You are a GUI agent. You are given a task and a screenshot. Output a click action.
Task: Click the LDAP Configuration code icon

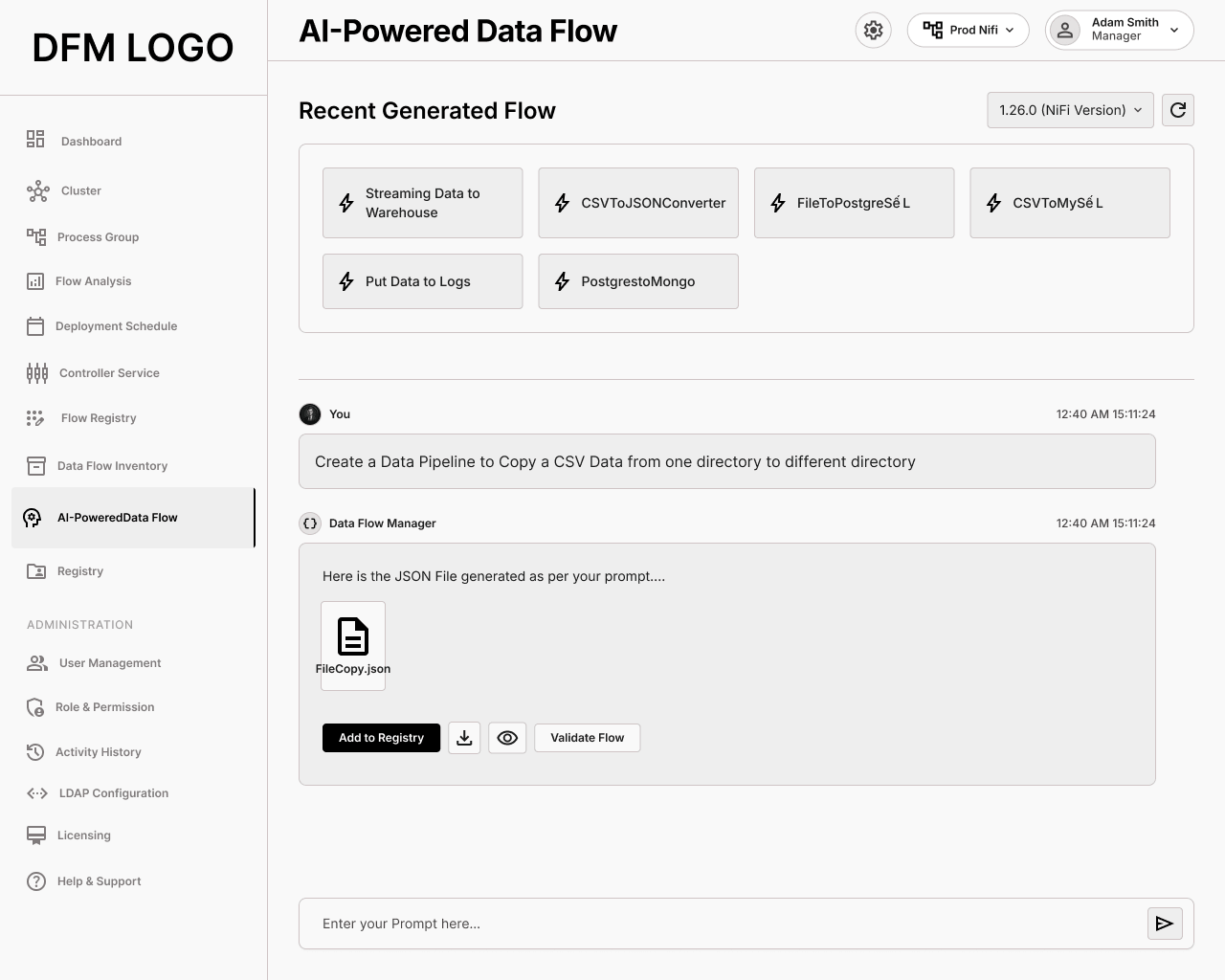coord(37,792)
